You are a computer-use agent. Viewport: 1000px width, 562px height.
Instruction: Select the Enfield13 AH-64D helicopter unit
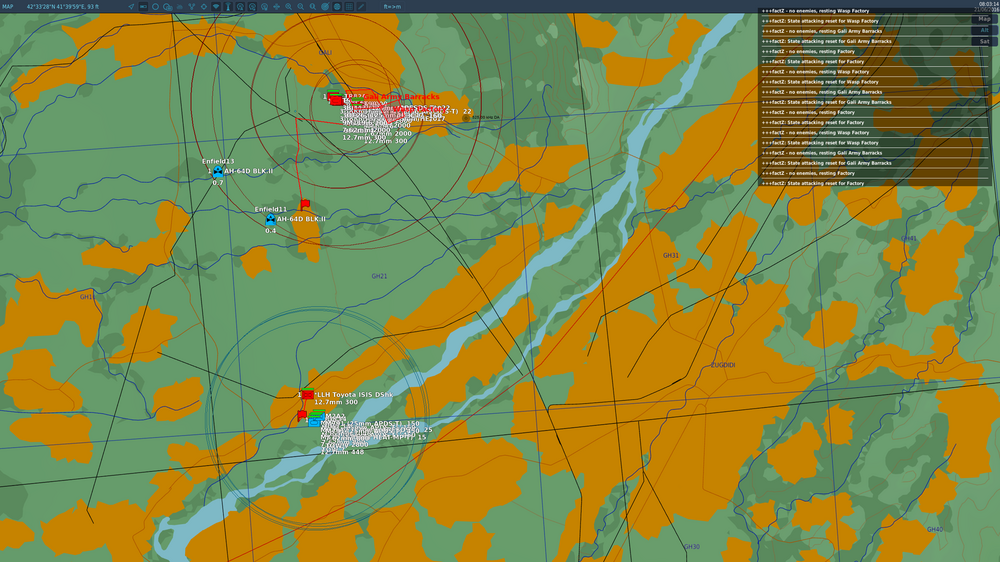(x=218, y=171)
